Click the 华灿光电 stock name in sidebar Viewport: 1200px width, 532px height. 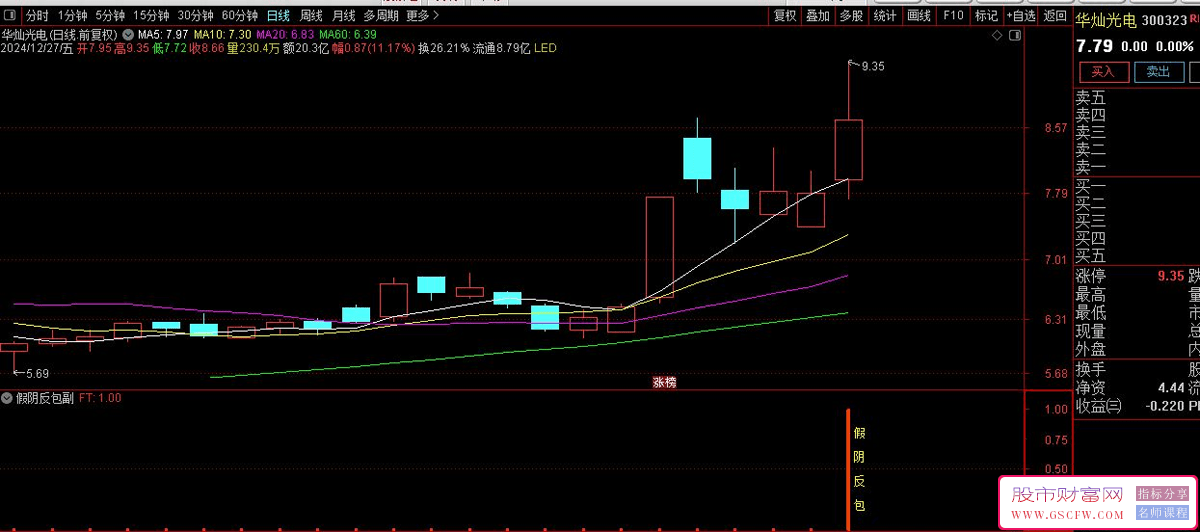[1107, 19]
